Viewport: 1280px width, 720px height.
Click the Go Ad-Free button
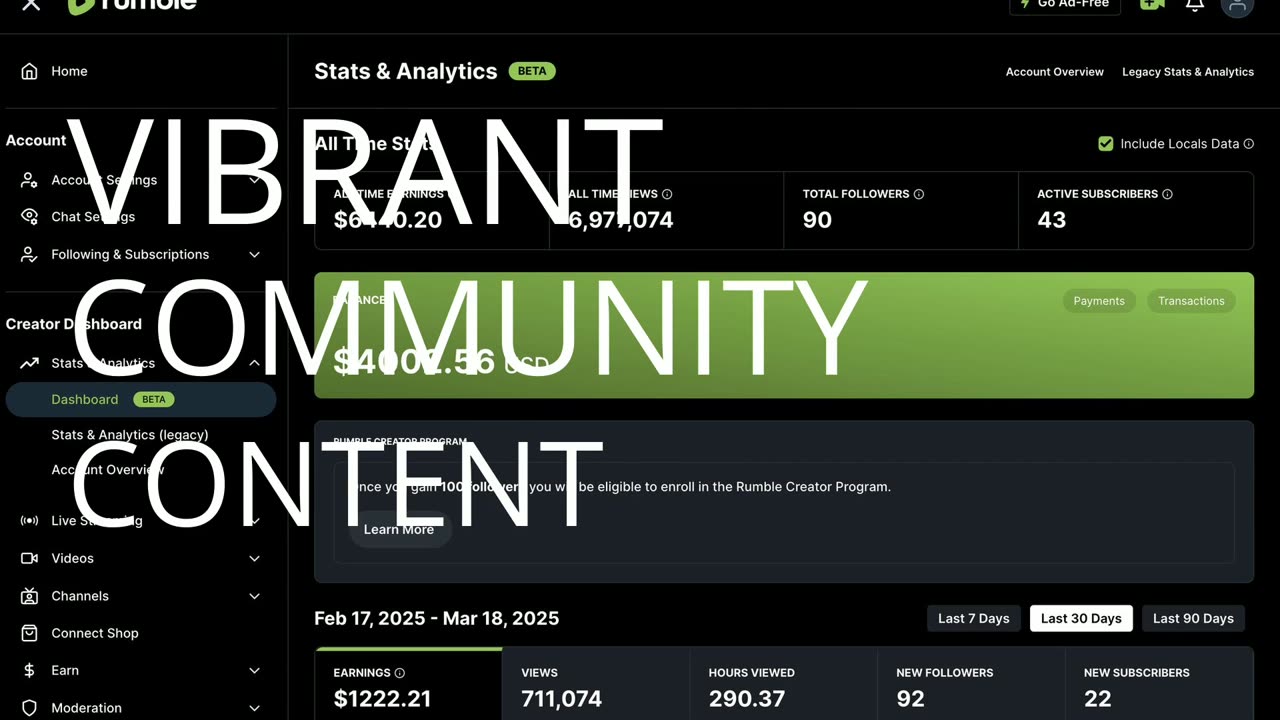[1065, 5]
